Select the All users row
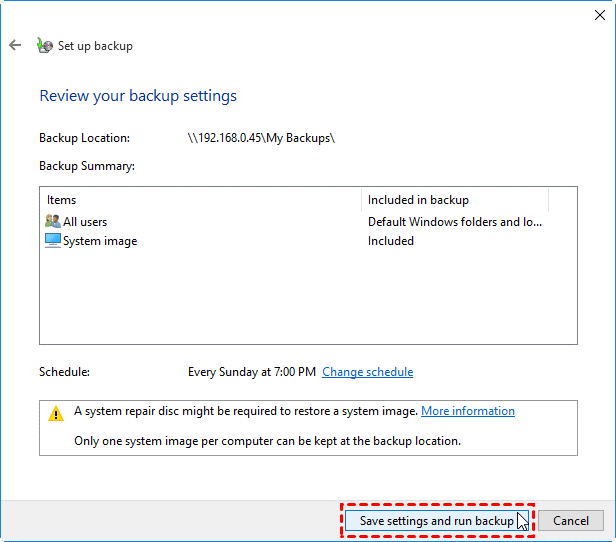This screenshot has width=616, height=542. coord(86,222)
